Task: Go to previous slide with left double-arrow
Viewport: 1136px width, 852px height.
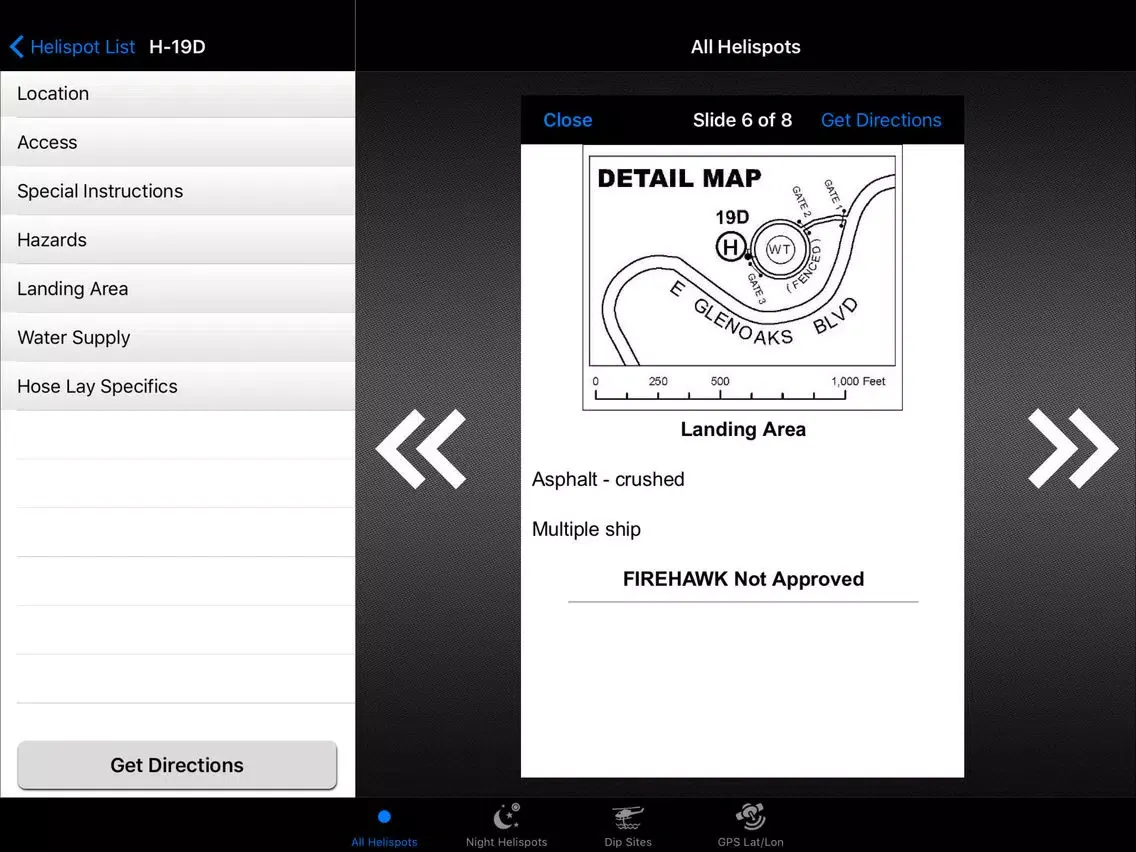Action: point(421,448)
